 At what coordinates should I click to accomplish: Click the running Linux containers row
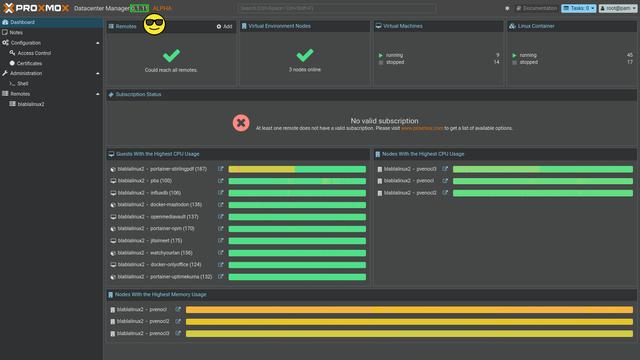pyautogui.click(x=572, y=55)
